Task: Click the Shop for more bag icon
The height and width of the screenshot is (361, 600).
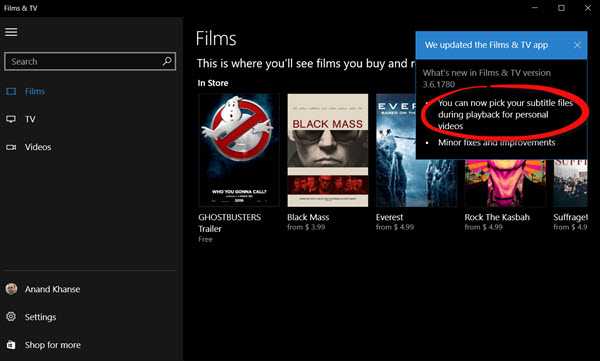Action: (11, 345)
